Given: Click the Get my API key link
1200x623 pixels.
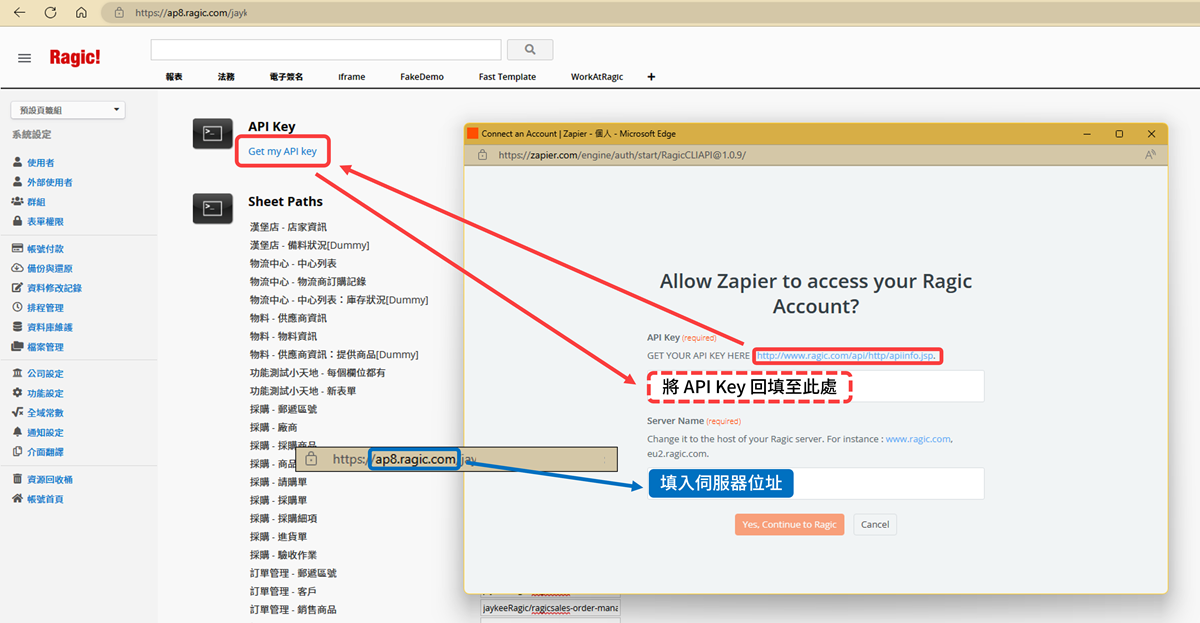Looking at the screenshot, I should click(283, 152).
